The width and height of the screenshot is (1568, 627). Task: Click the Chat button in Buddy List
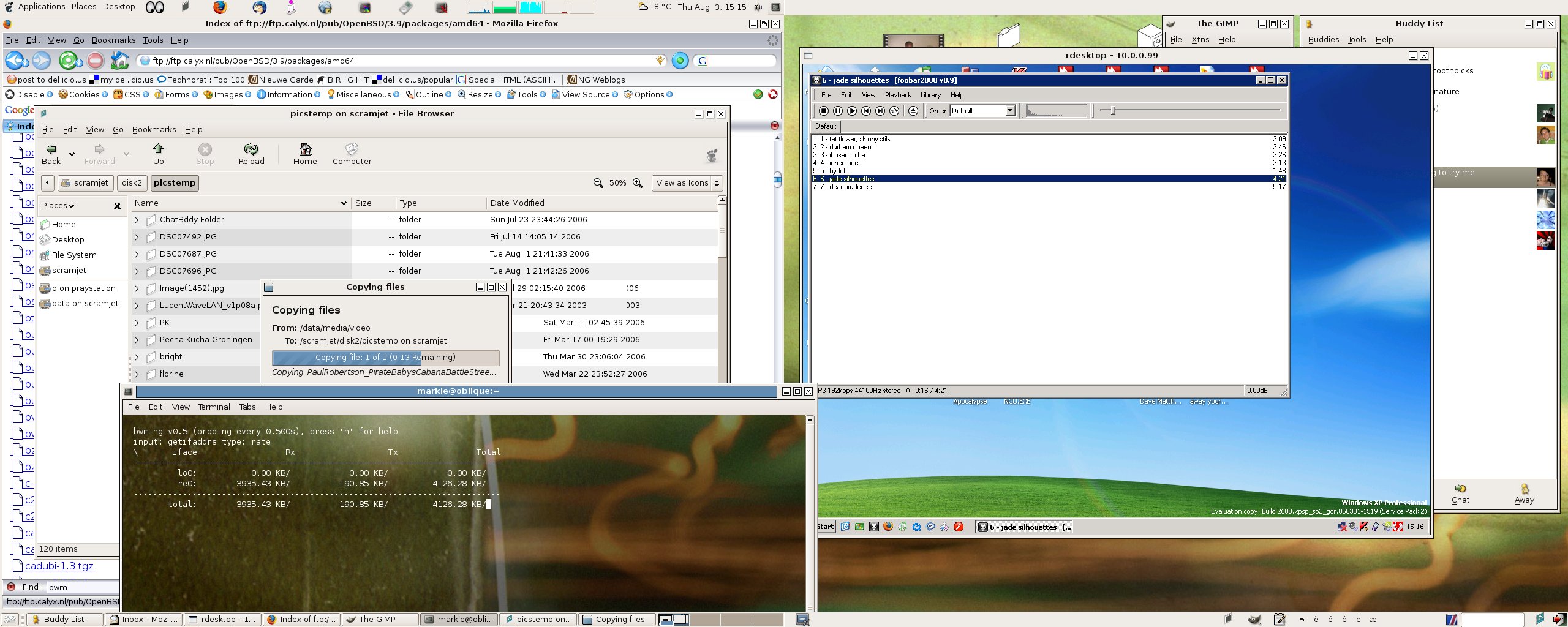pyautogui.click(x=1460, y=494)
